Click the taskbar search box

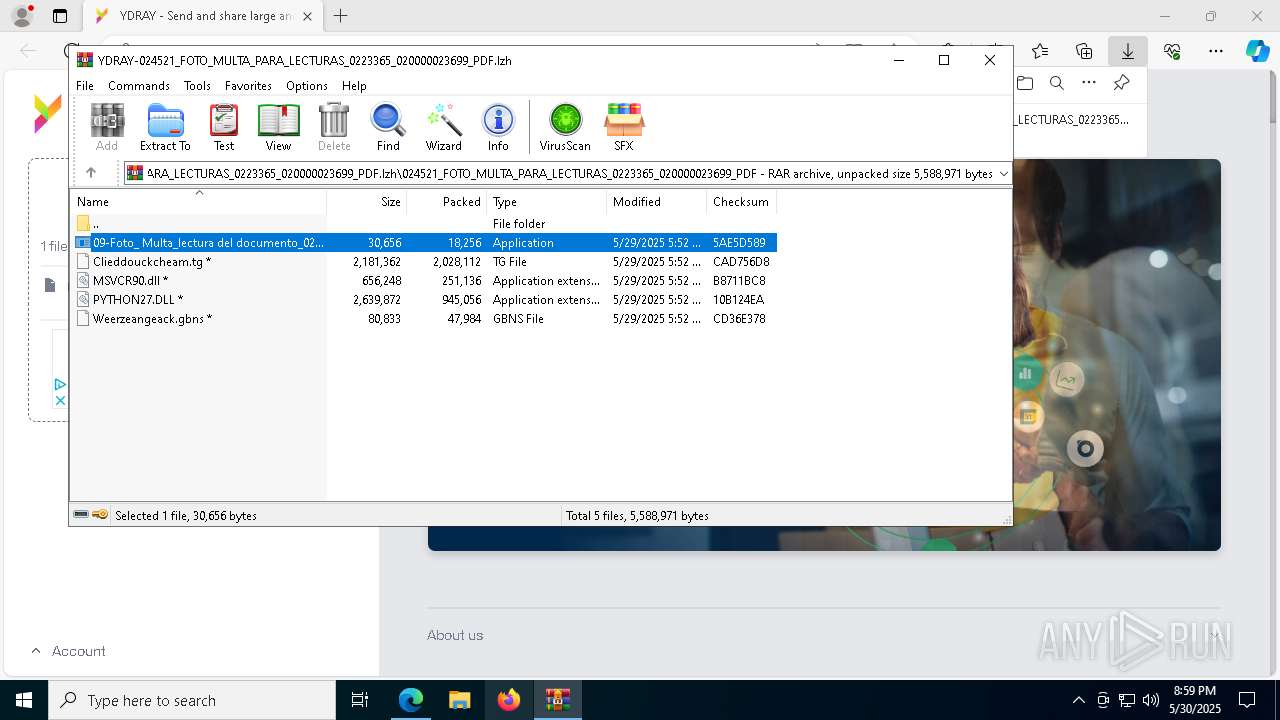(x=192, y=700)
